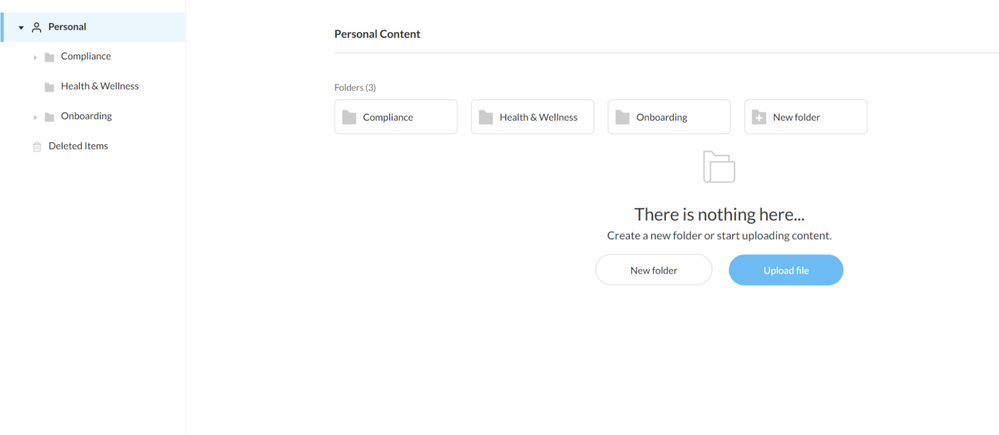Open the Deleted Items label in the sidebar
Screen dimensions: 999x435
click(x=78, y=146)
